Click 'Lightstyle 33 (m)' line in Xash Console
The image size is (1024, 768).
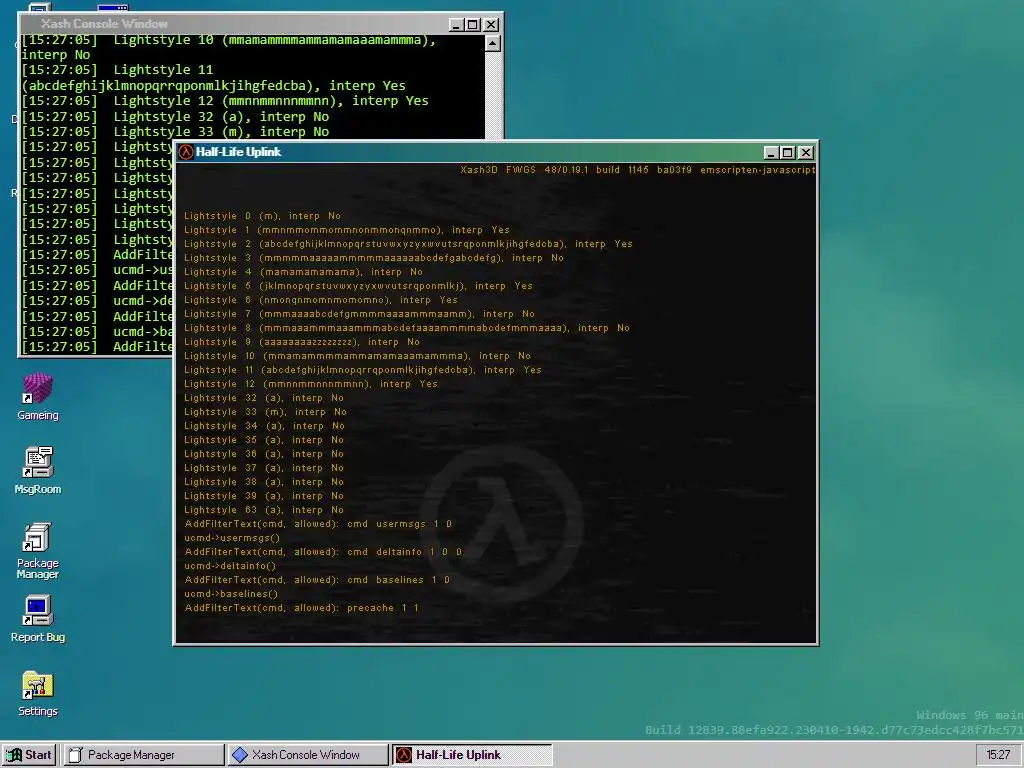(176, 132)
